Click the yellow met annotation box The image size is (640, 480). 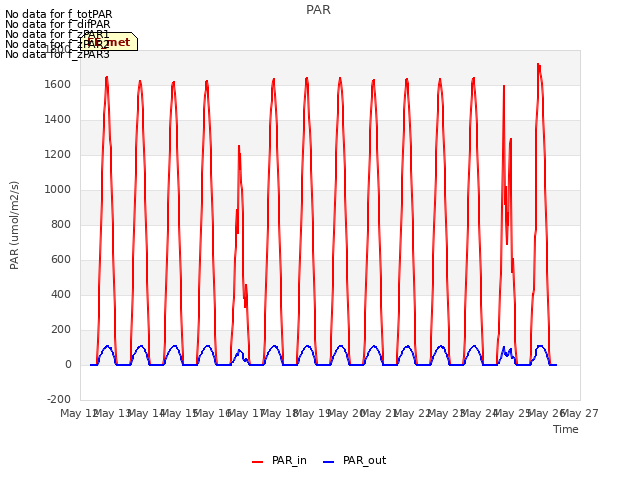point(109,42)
